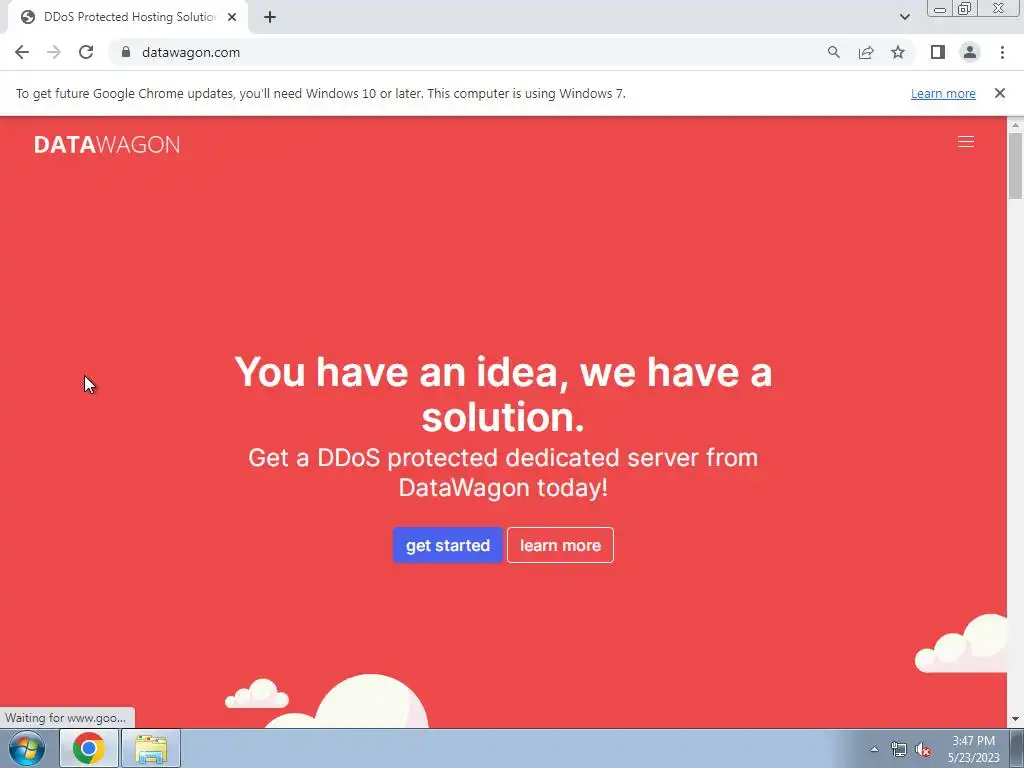The height and width of the screenshot is (768, 1024).
Task: Bookmark this page with the star icon
Action: click(898, 52)
